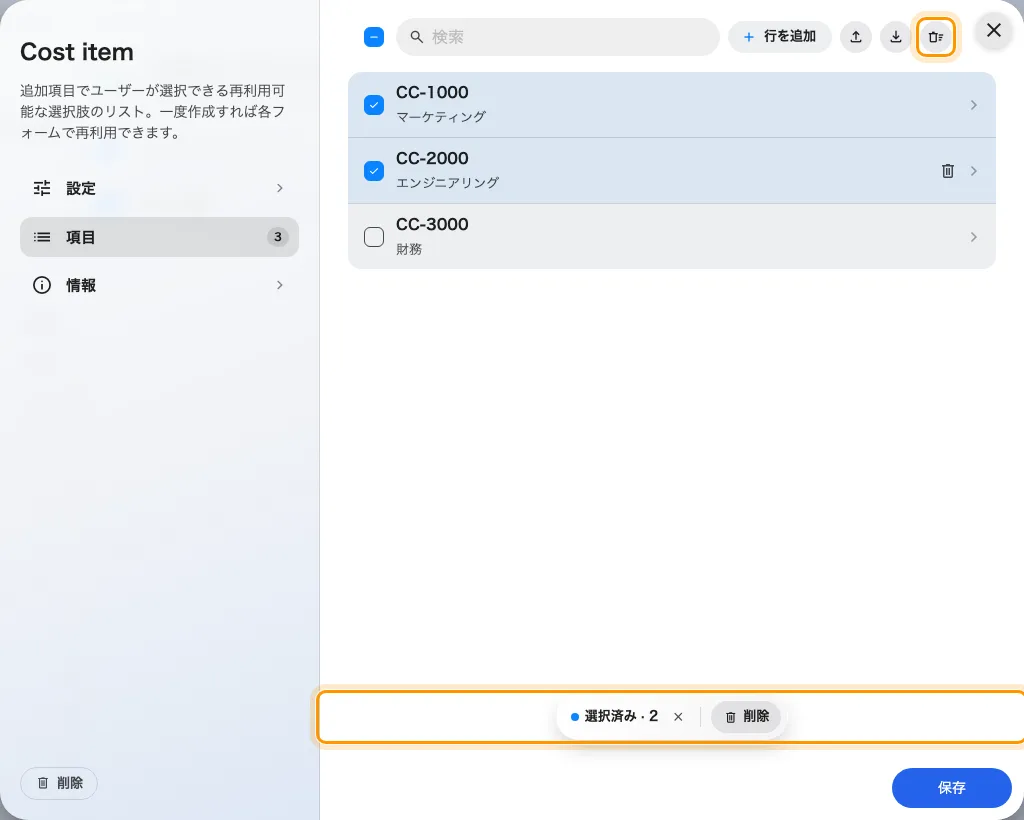Click the 保存 button
The image size is (1024, 820).
(952, 788)
